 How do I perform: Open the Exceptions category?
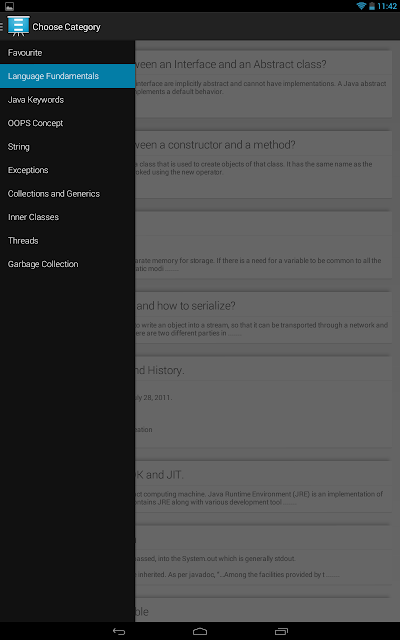(67, 170)
